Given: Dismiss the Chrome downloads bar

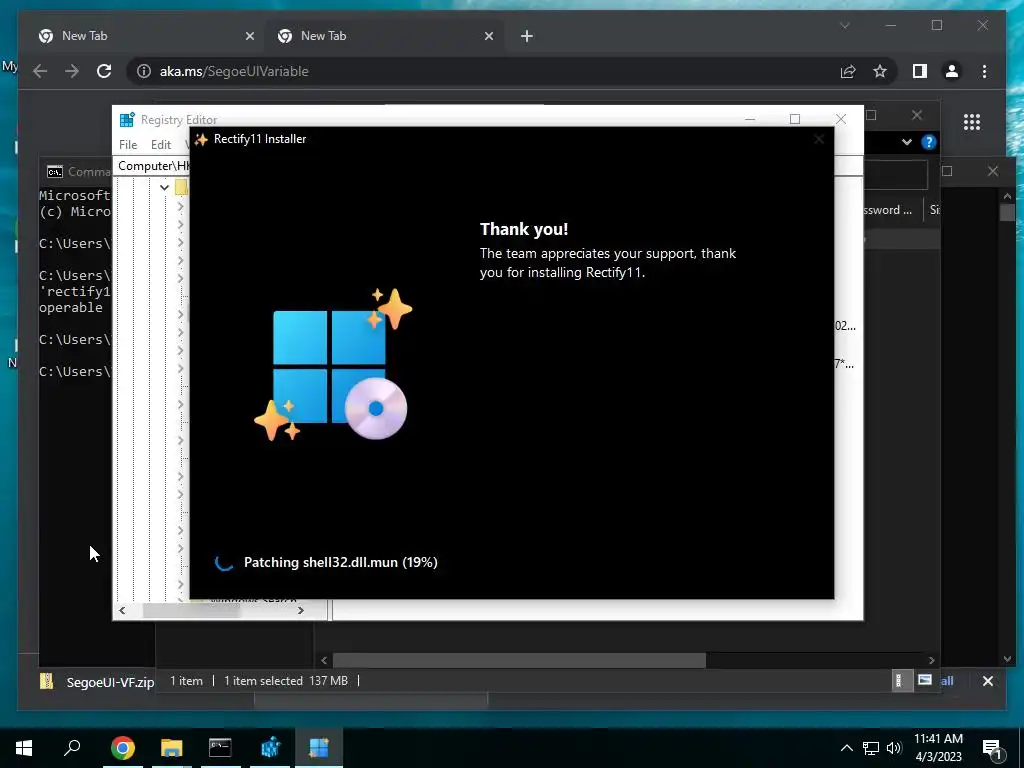Looking at the screenshot, I should [x=987, y=681].
